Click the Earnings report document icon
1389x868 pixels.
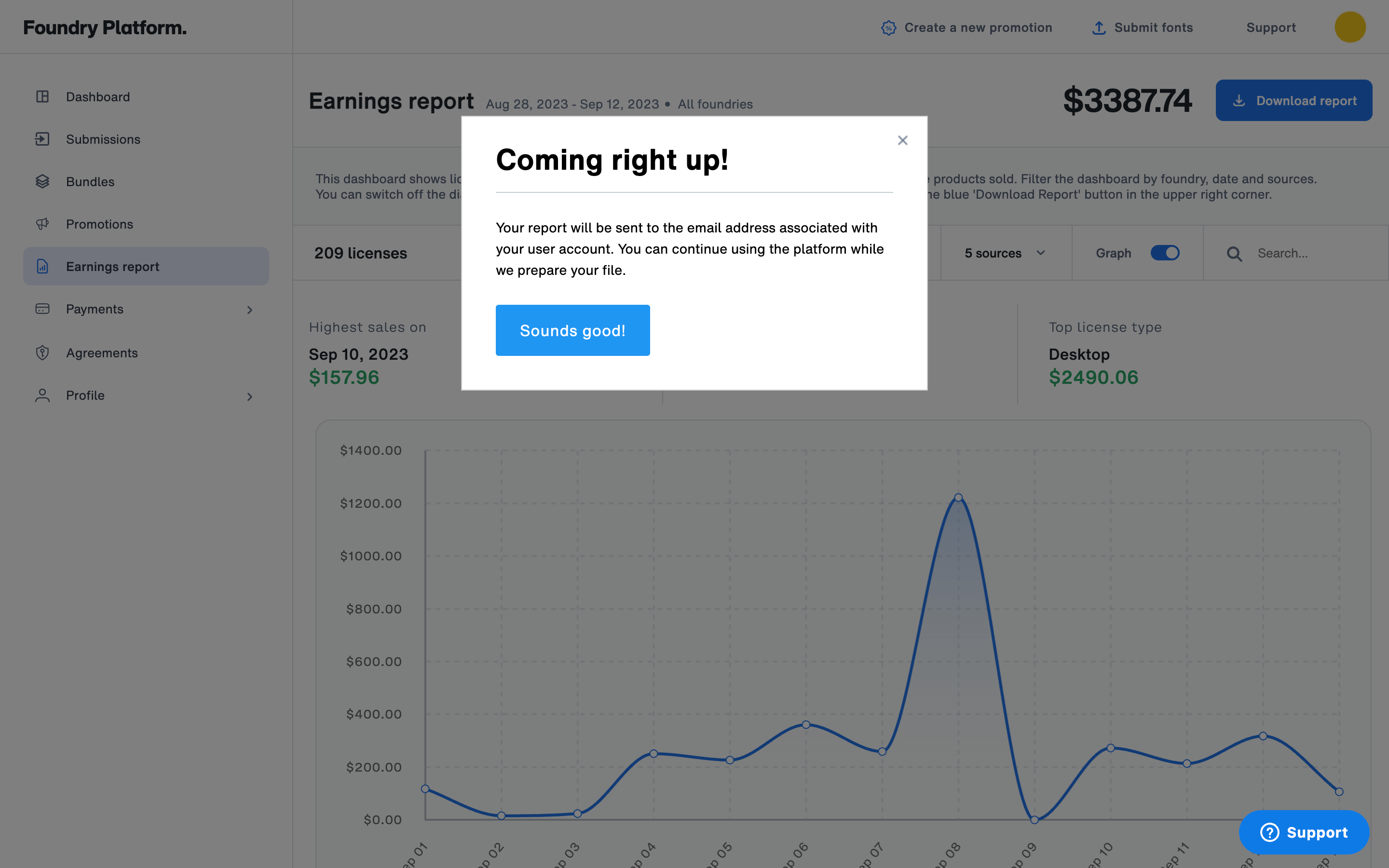click(x=42, y=266)
